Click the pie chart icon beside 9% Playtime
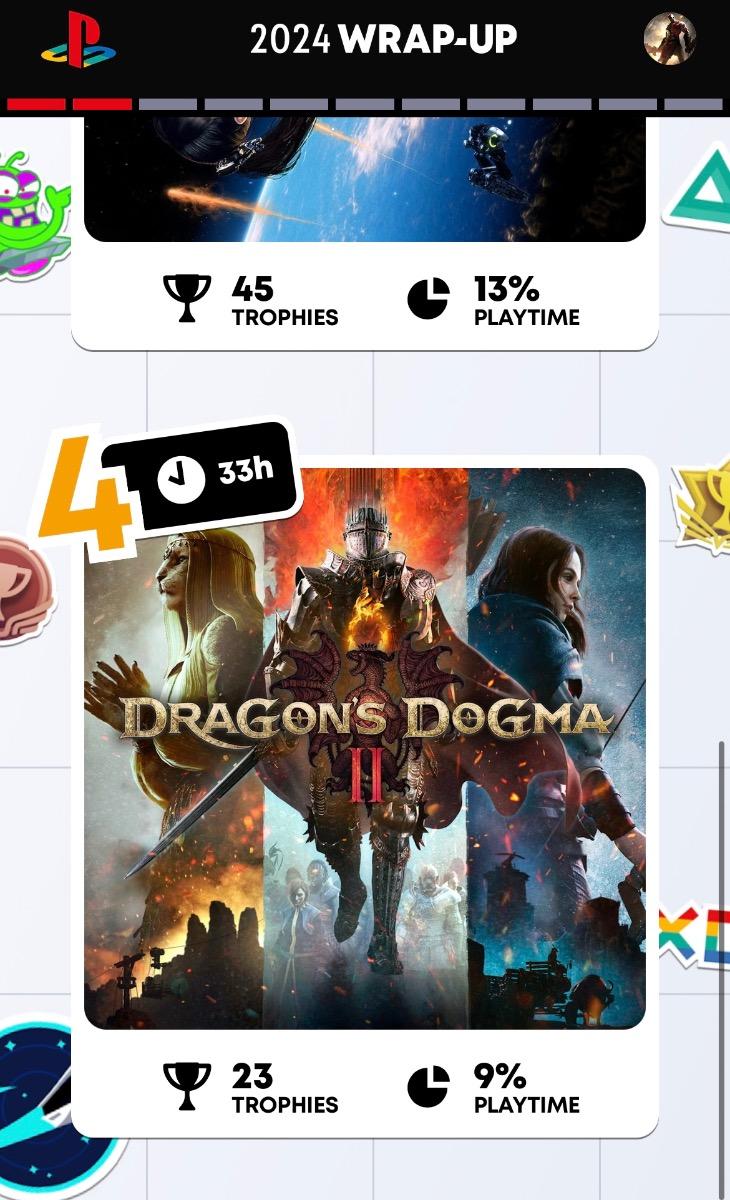The height and width of the screenshot is (1200, 730). (x=428, y=1086)
